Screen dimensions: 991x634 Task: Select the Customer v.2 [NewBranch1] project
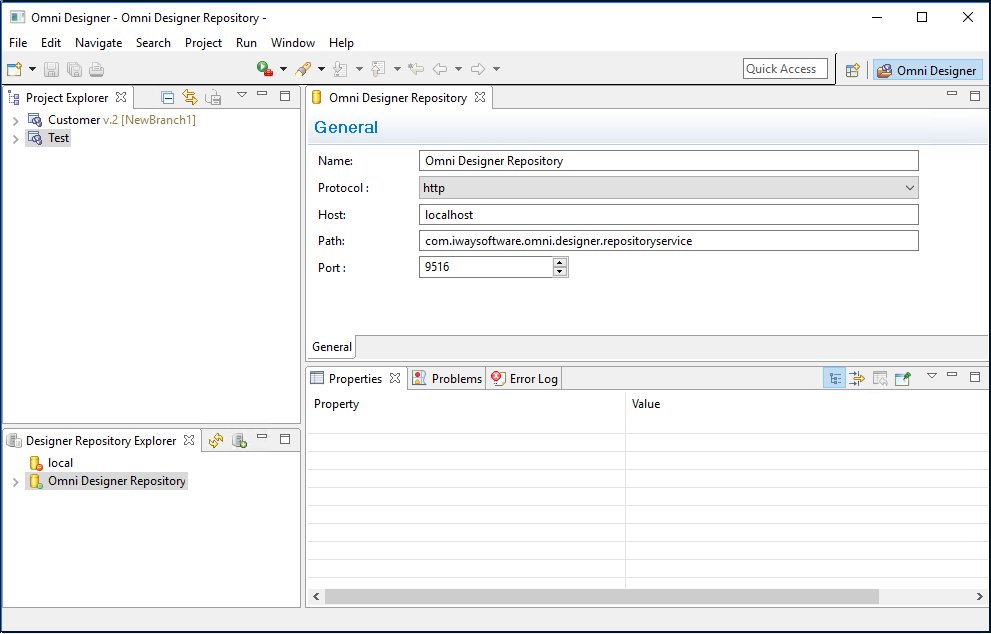[x=121, y=119]
